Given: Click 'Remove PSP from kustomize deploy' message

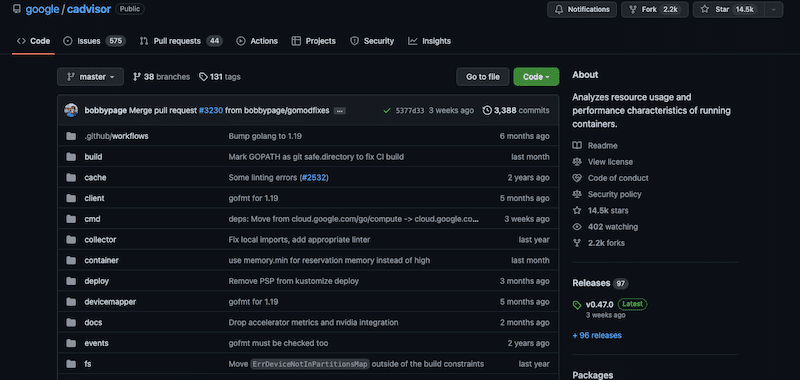Looking at the screenshot, I should point(293,281).
